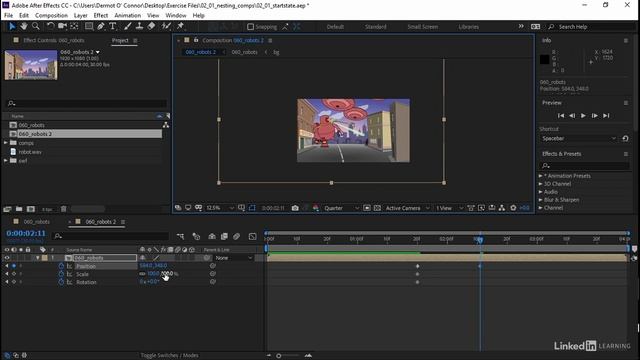The image size is (640, 360).
Task: Click the current time indicator in timeline
Action: pos(480,240)
